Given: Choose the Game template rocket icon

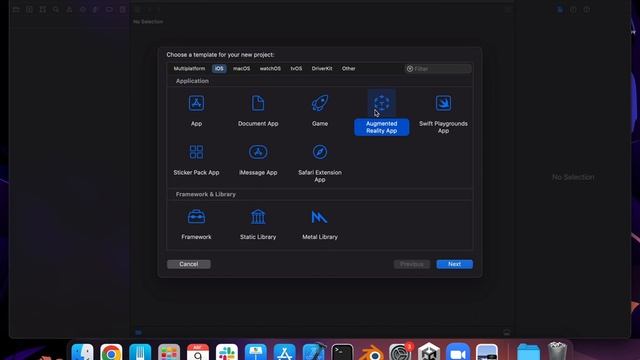Looking at the screenshot, I should [320, 103].
